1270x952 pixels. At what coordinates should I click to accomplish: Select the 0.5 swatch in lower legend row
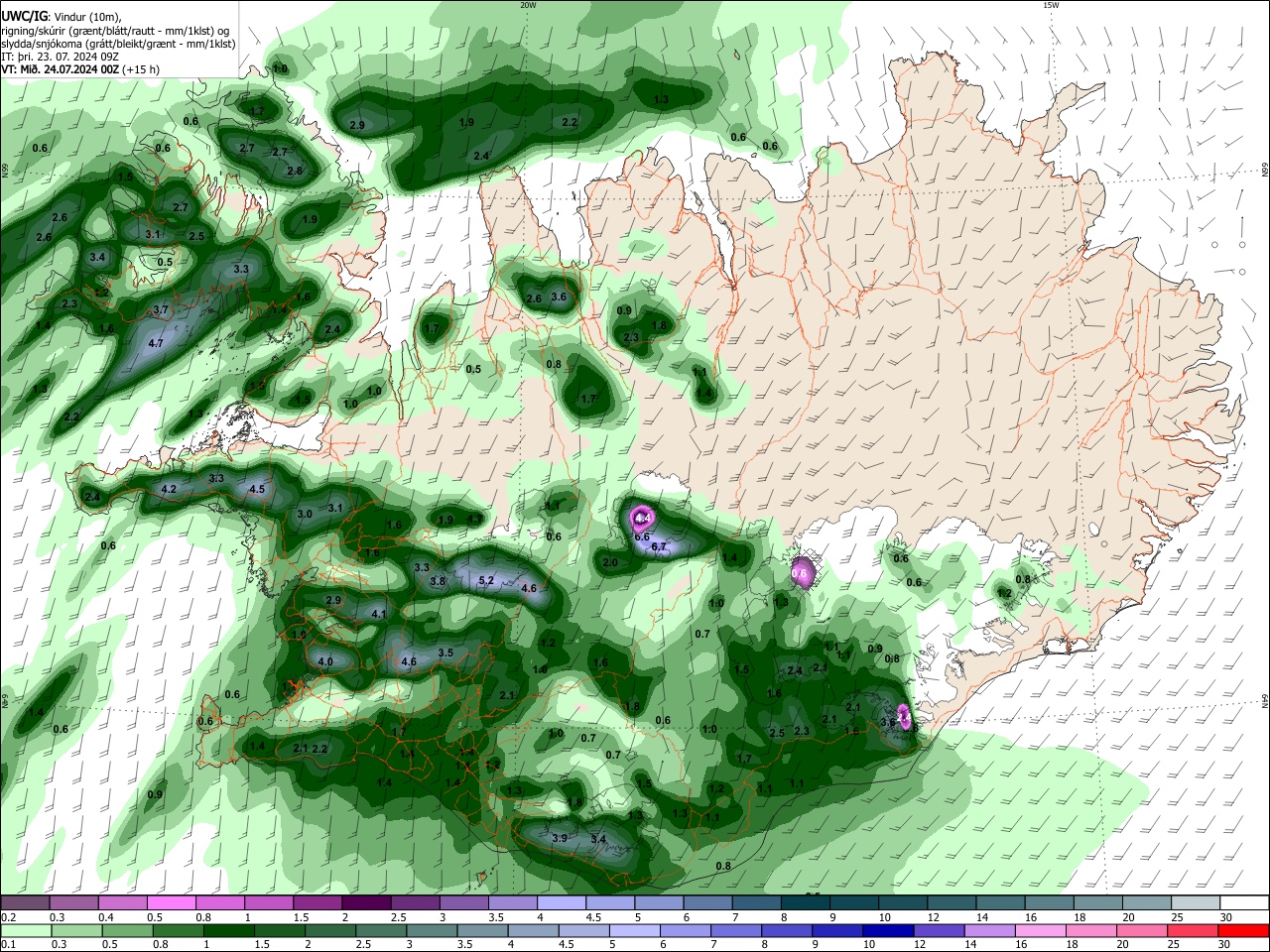tap(126, 931)
